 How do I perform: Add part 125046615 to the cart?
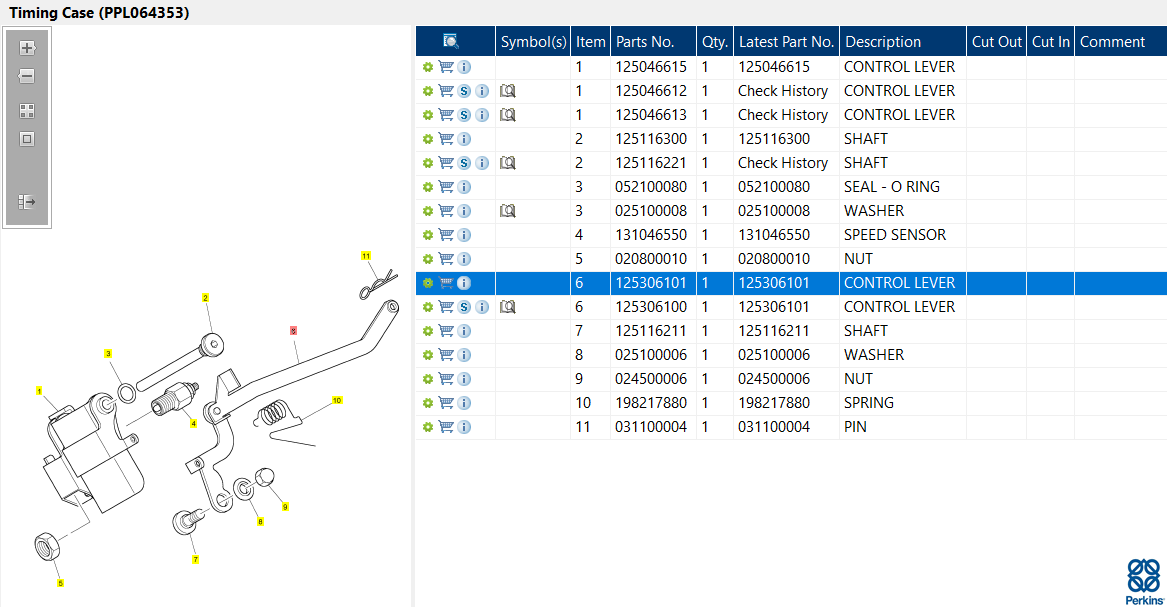(x=446, y=67)
